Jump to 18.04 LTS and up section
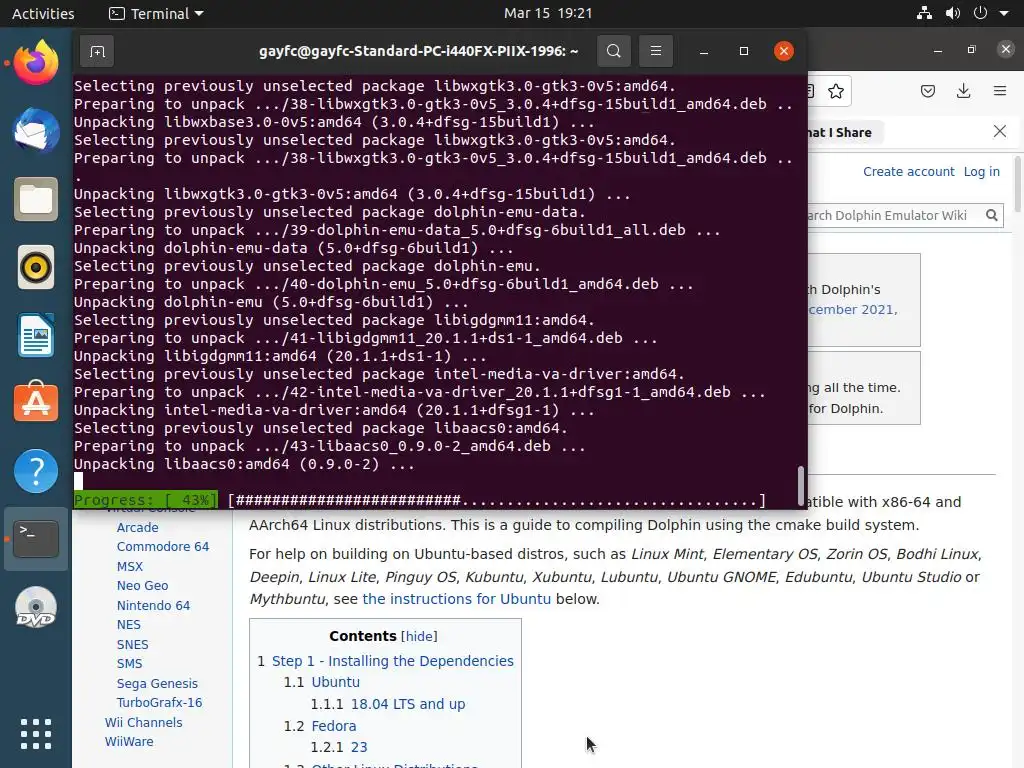Viewport: 1024px width, 768px height. tap(408, 704)
